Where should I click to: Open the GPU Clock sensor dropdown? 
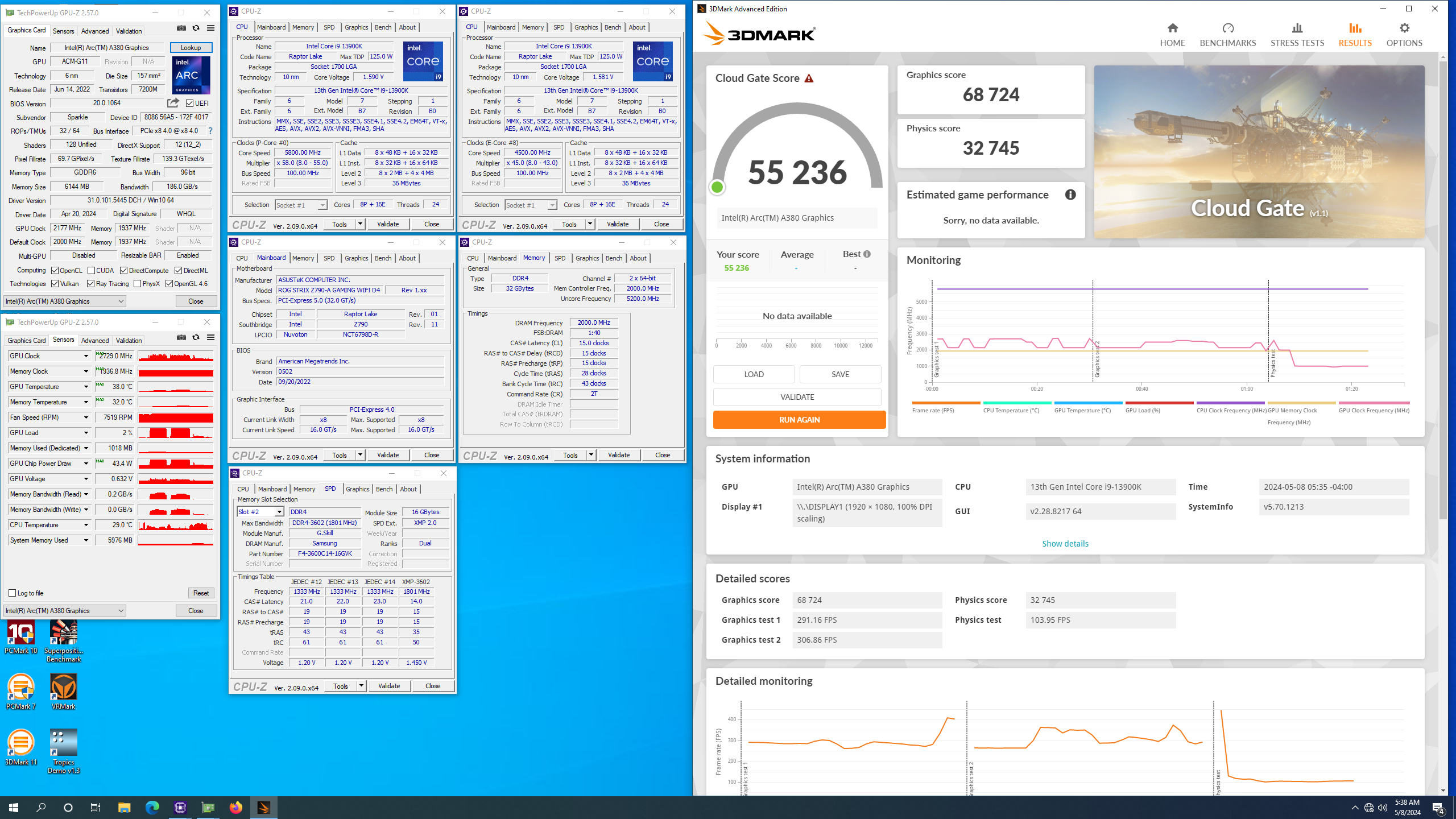(x=86, y=356)
